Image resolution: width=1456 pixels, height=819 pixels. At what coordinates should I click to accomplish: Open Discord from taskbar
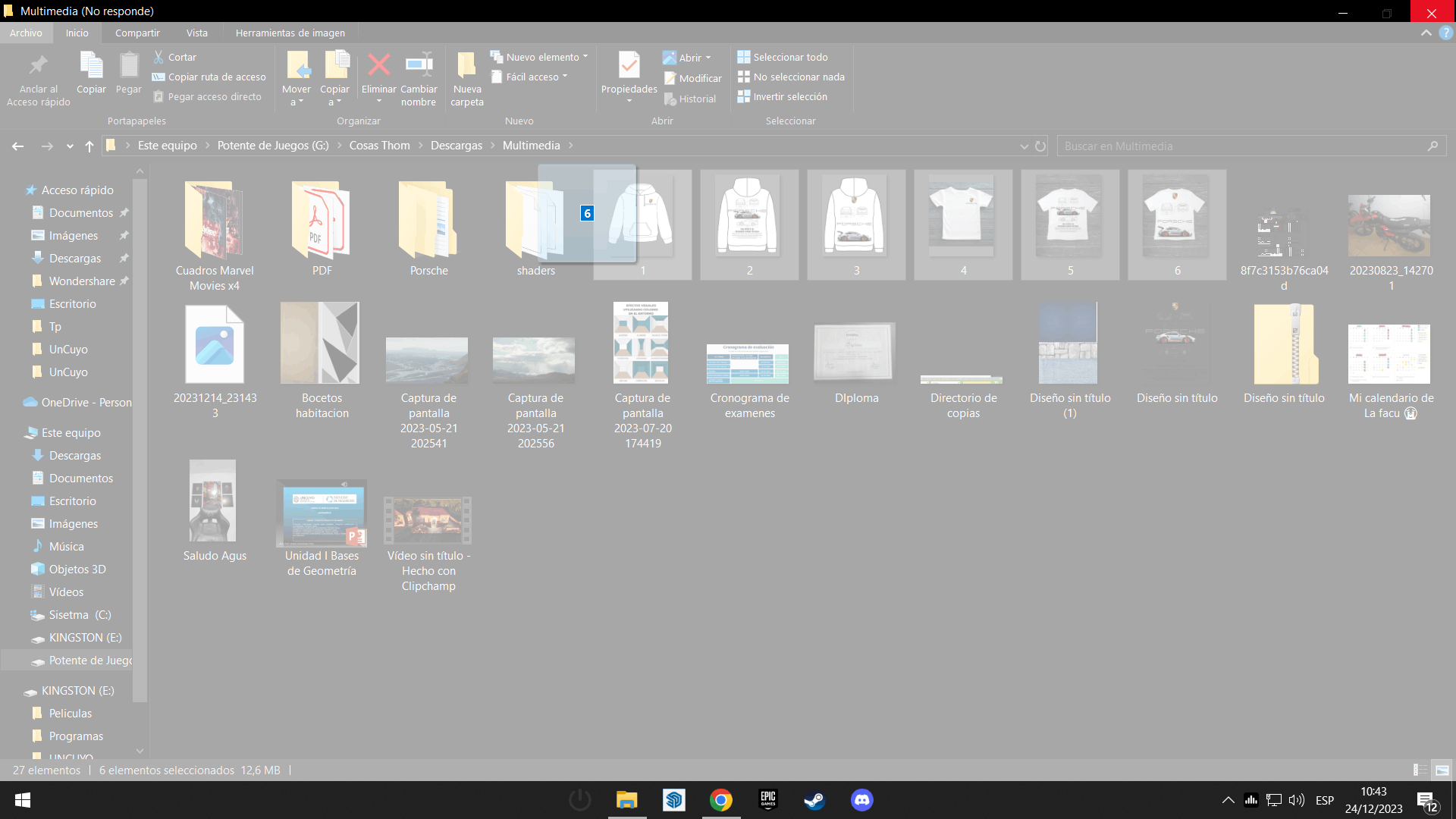(x=861, y=800)
